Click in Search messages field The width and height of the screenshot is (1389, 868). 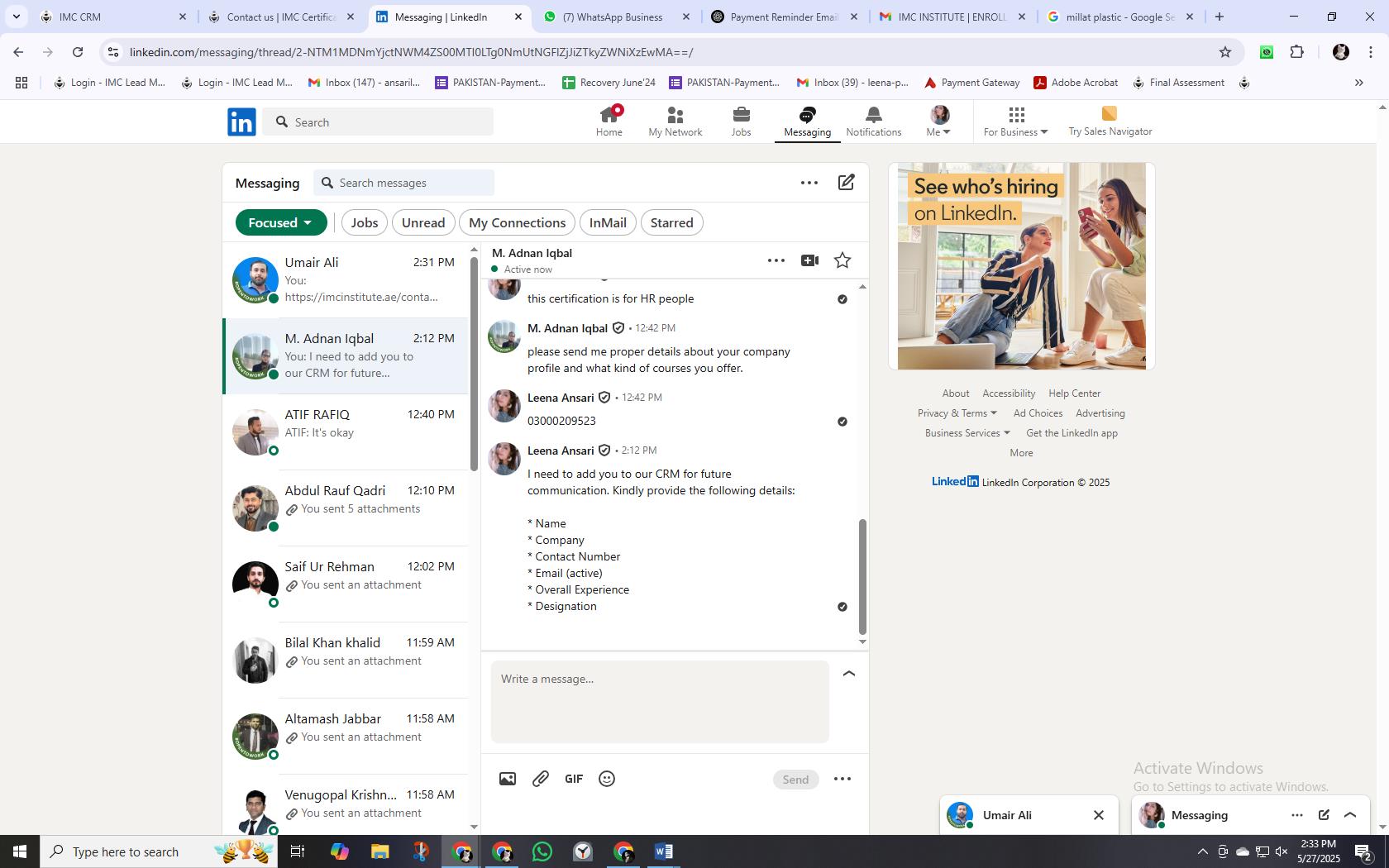coord(403,183)
